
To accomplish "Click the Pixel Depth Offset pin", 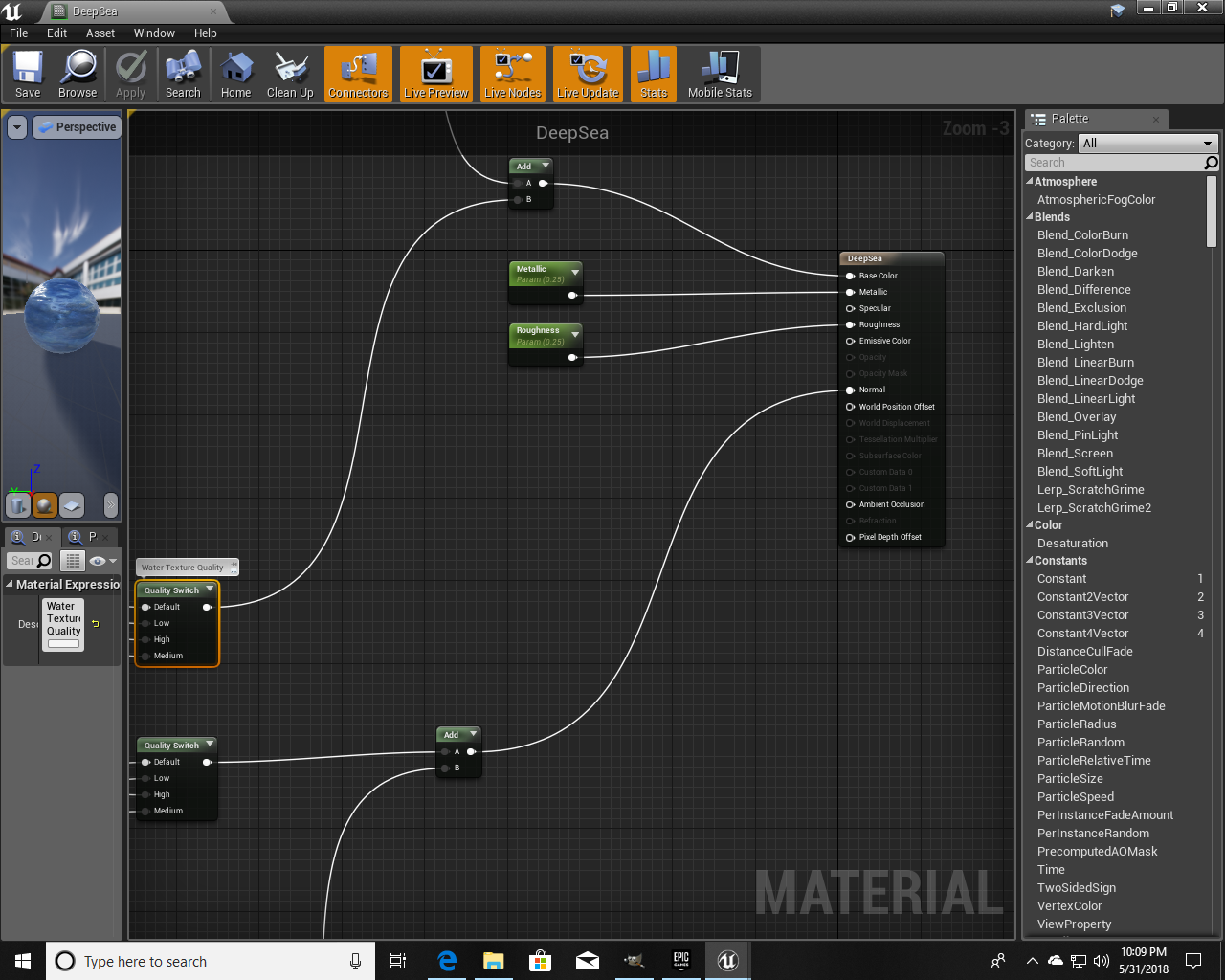I will tap(850, 537).
